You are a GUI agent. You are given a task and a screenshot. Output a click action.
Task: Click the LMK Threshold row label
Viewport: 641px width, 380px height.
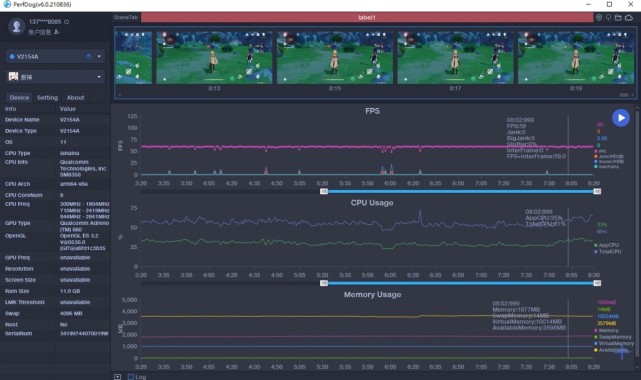25,302
